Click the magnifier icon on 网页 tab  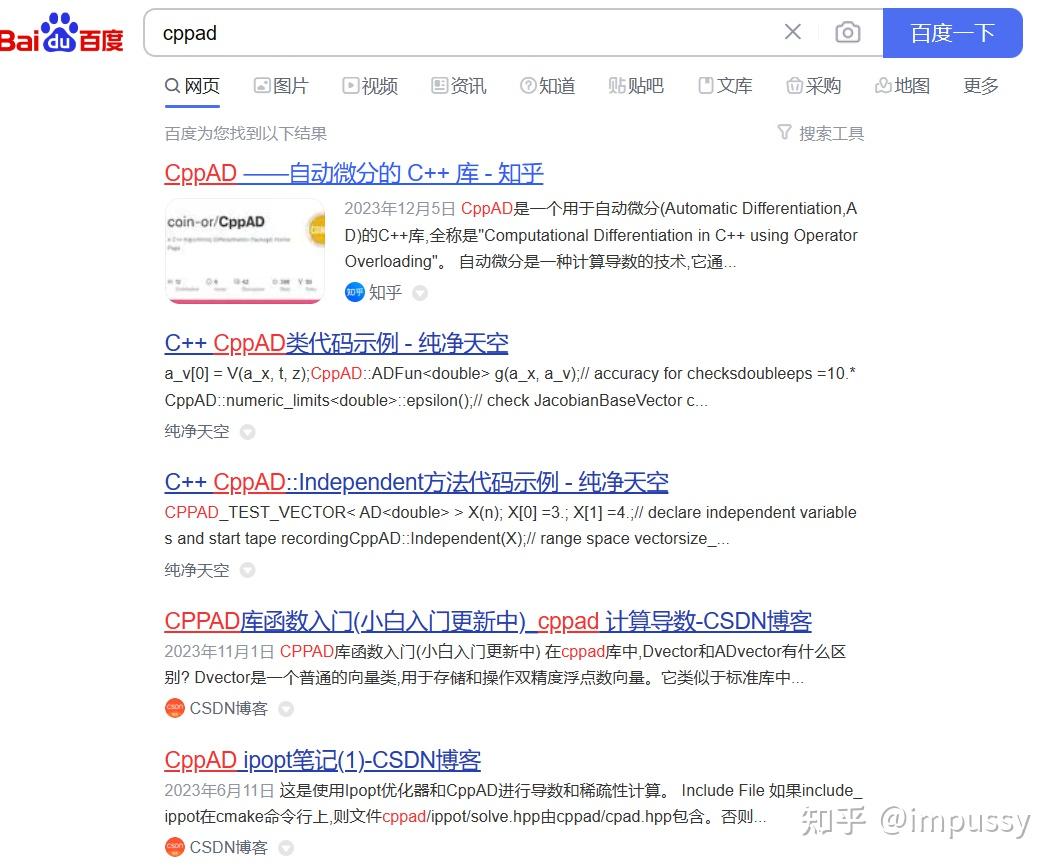click(172, 86)
